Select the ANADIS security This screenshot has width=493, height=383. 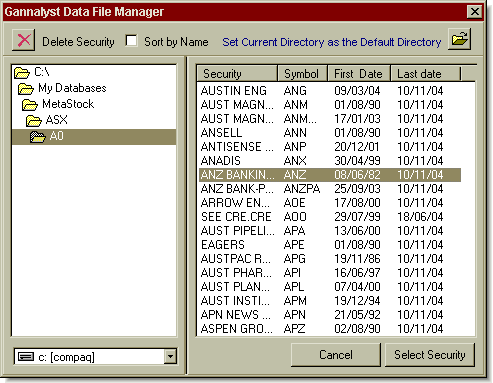(330, 161)
